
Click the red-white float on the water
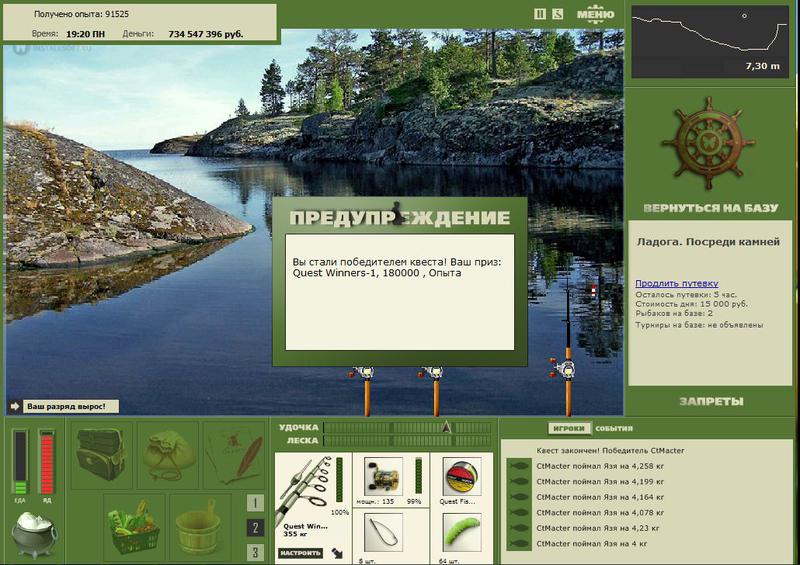(x=593, y=290)
